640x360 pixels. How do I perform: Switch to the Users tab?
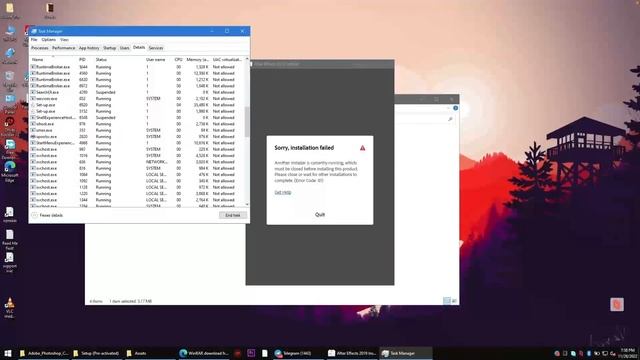(124, 48)
